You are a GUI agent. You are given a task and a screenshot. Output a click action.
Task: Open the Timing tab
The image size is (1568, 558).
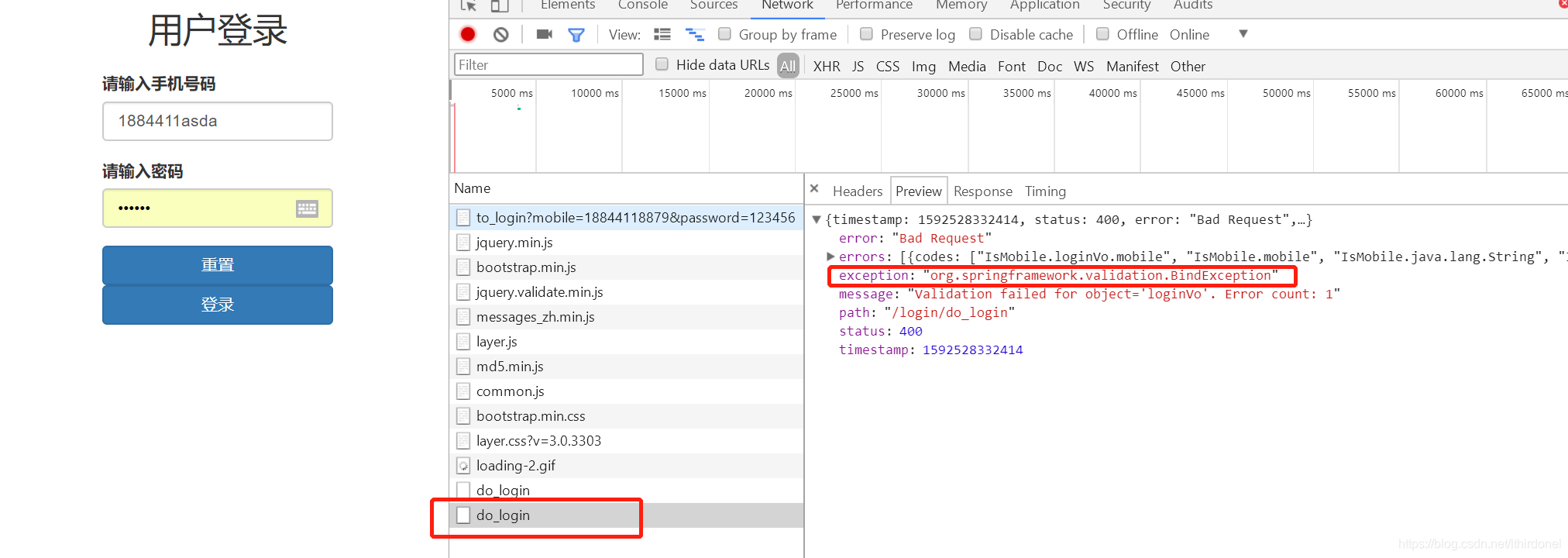coord(1045,191)
